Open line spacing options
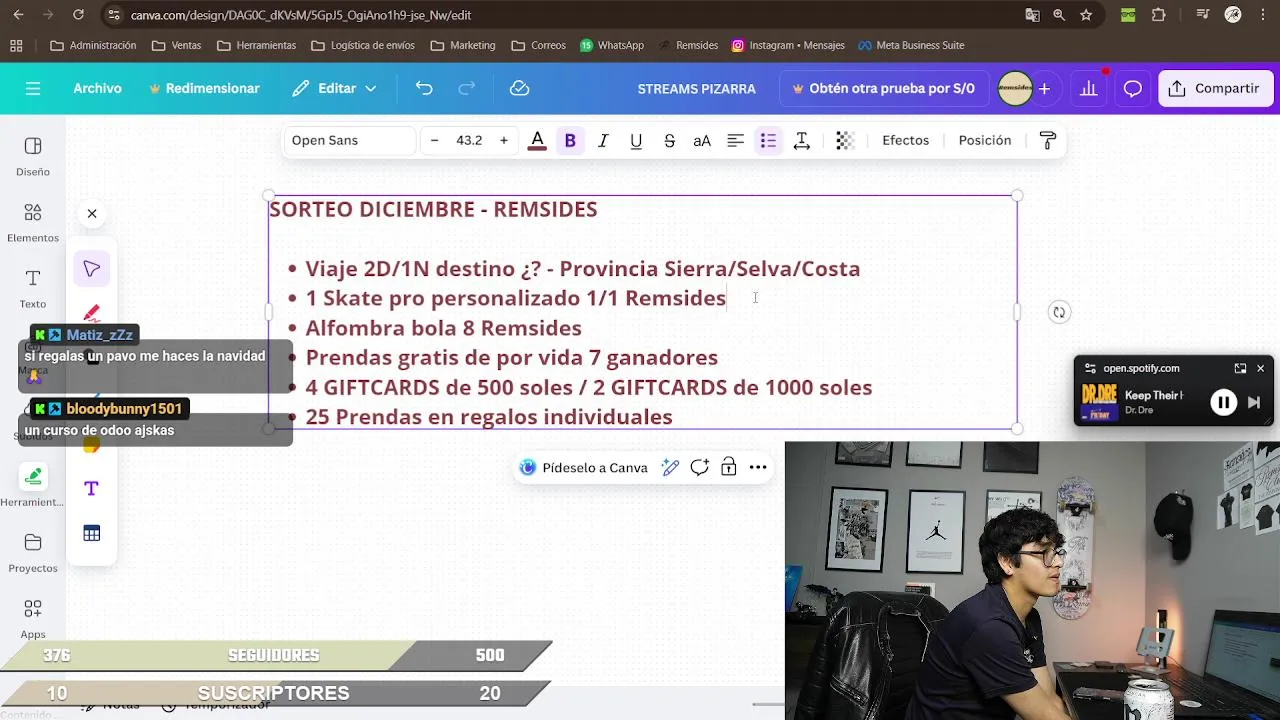This screenshot has height=720, width=1280. 801,140
